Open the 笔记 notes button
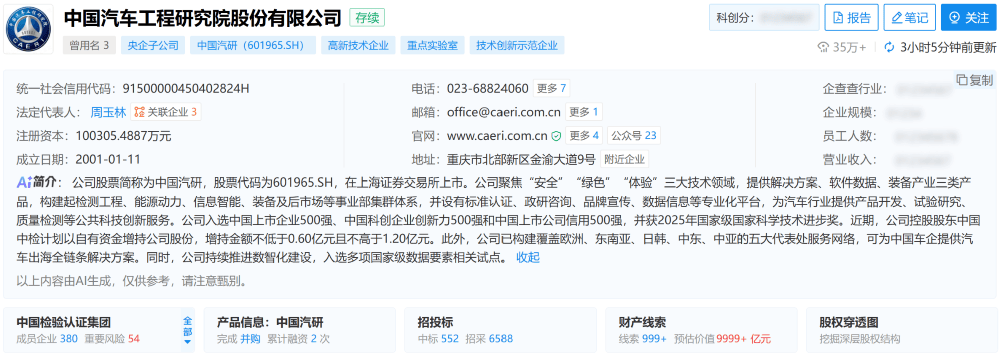Viewport: 1000px width, 360px height. pos(910,18)
